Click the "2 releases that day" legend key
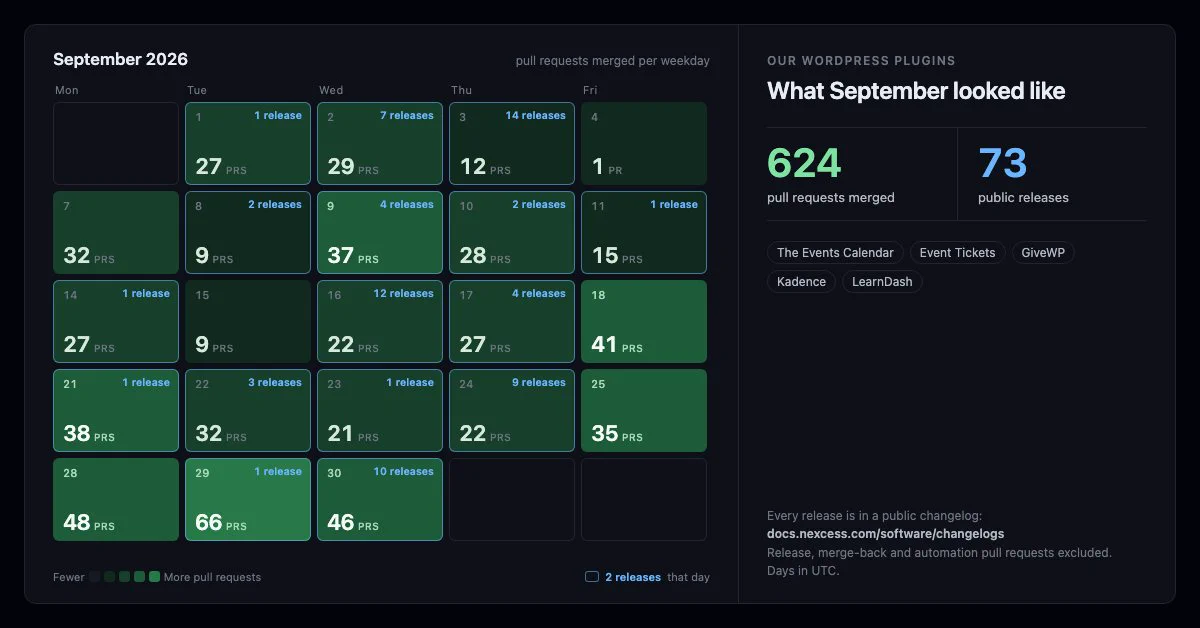 coord(647,577)
